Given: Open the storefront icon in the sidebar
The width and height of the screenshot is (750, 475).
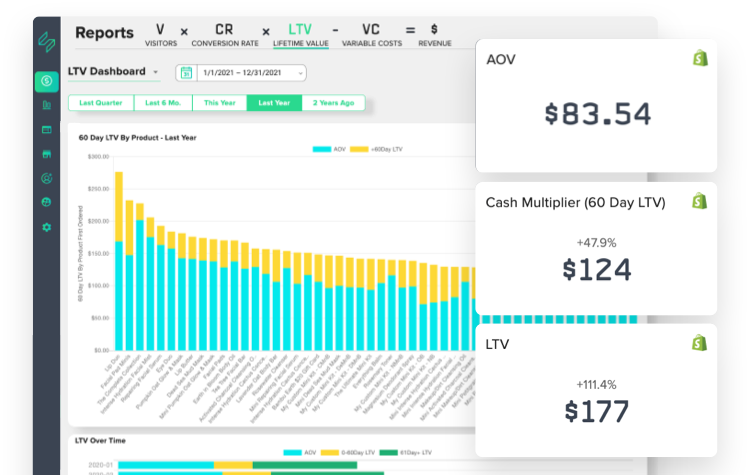Looking at the screenshot, I should tap(46, 154).
